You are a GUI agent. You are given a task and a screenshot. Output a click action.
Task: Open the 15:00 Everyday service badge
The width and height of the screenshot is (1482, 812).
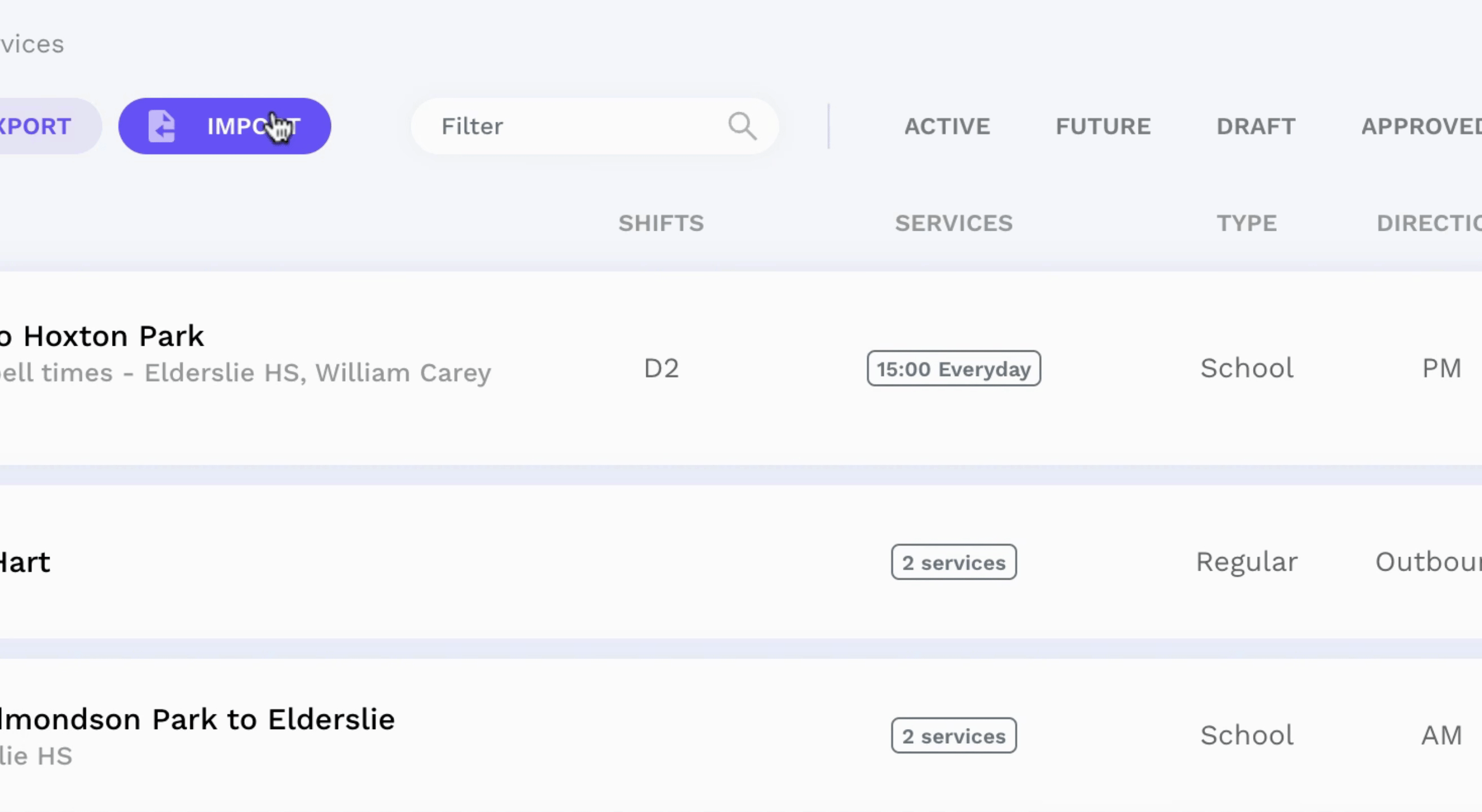point(954,368)
